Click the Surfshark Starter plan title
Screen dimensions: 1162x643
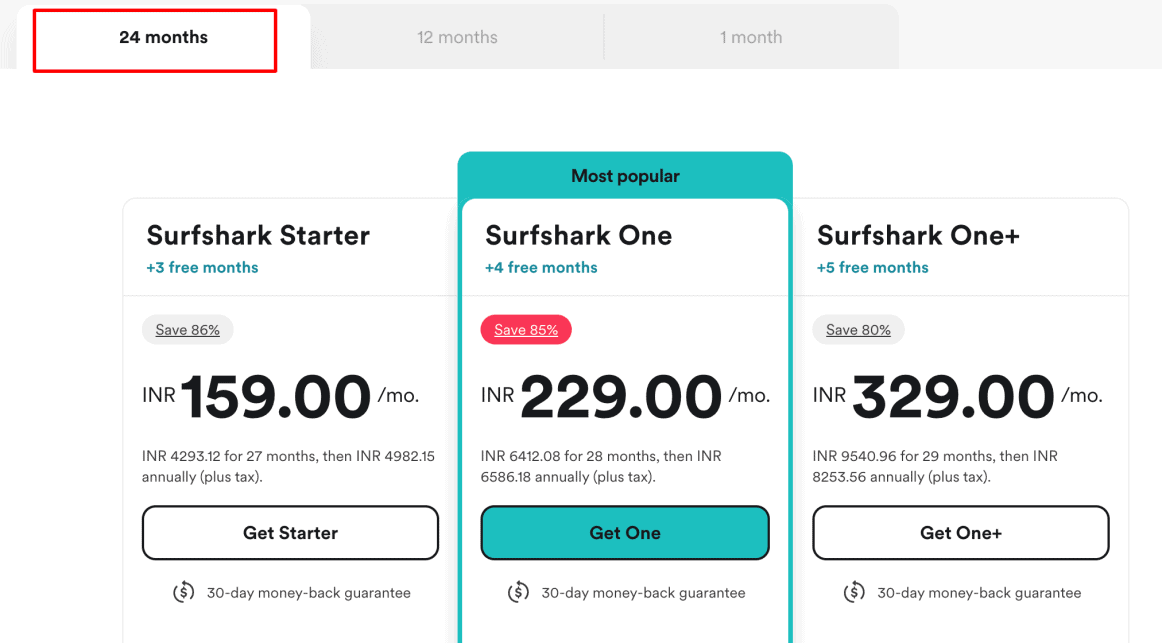click(258, 236)
